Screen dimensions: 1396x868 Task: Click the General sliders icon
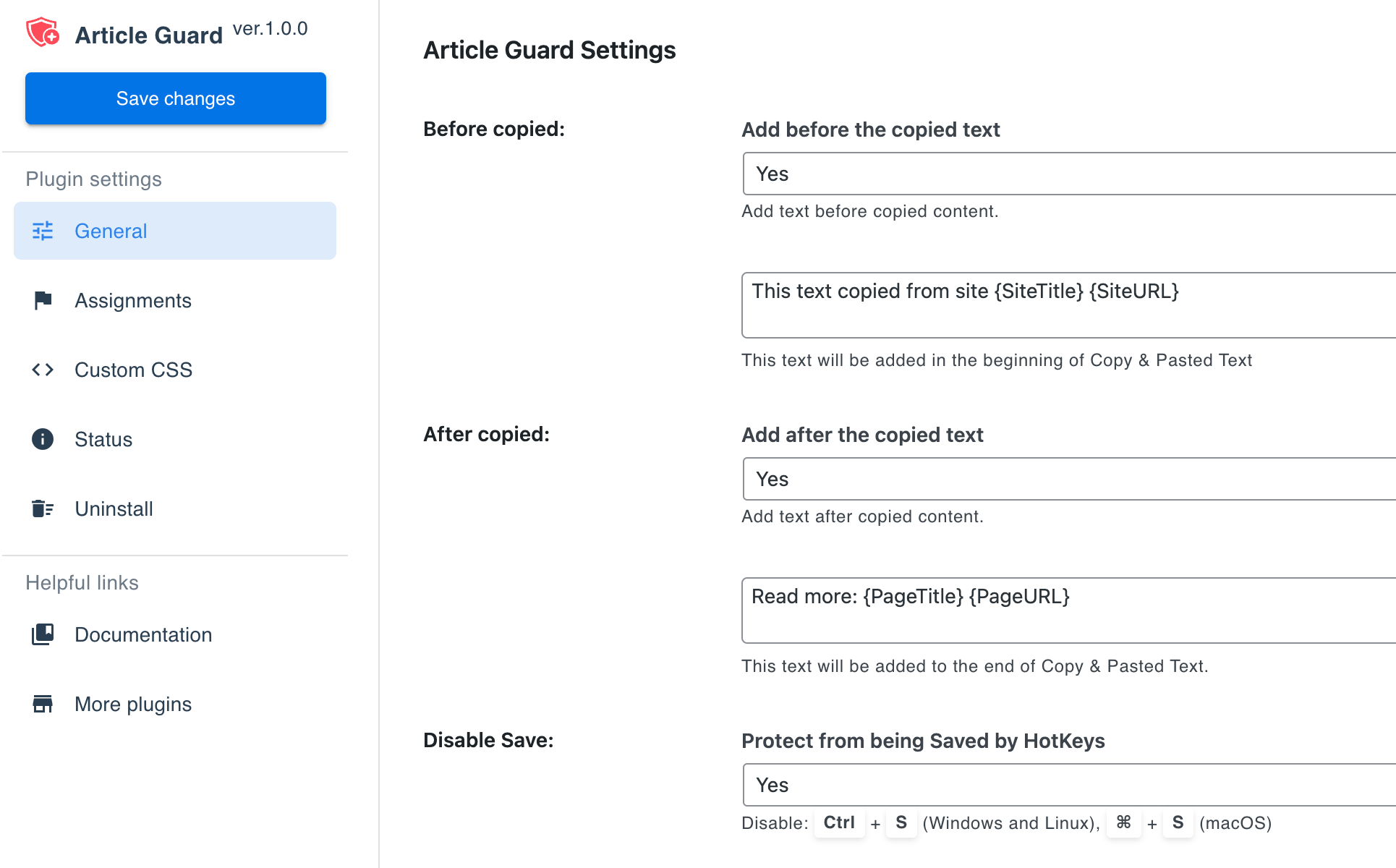[43, 231]
